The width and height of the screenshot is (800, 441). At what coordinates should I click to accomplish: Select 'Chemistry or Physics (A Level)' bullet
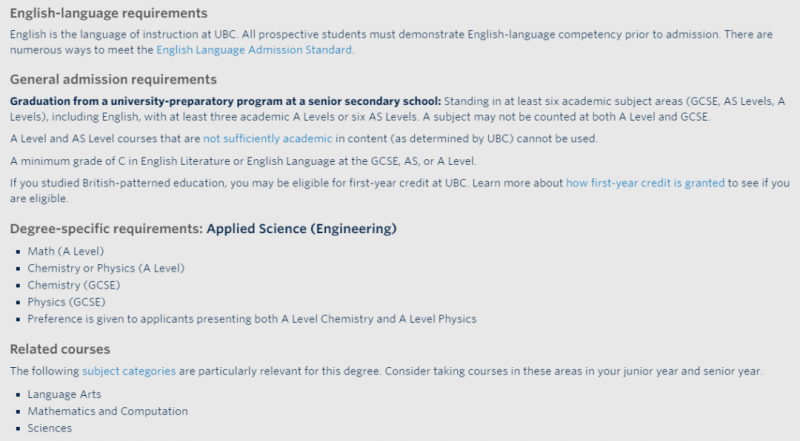[106, 268]
